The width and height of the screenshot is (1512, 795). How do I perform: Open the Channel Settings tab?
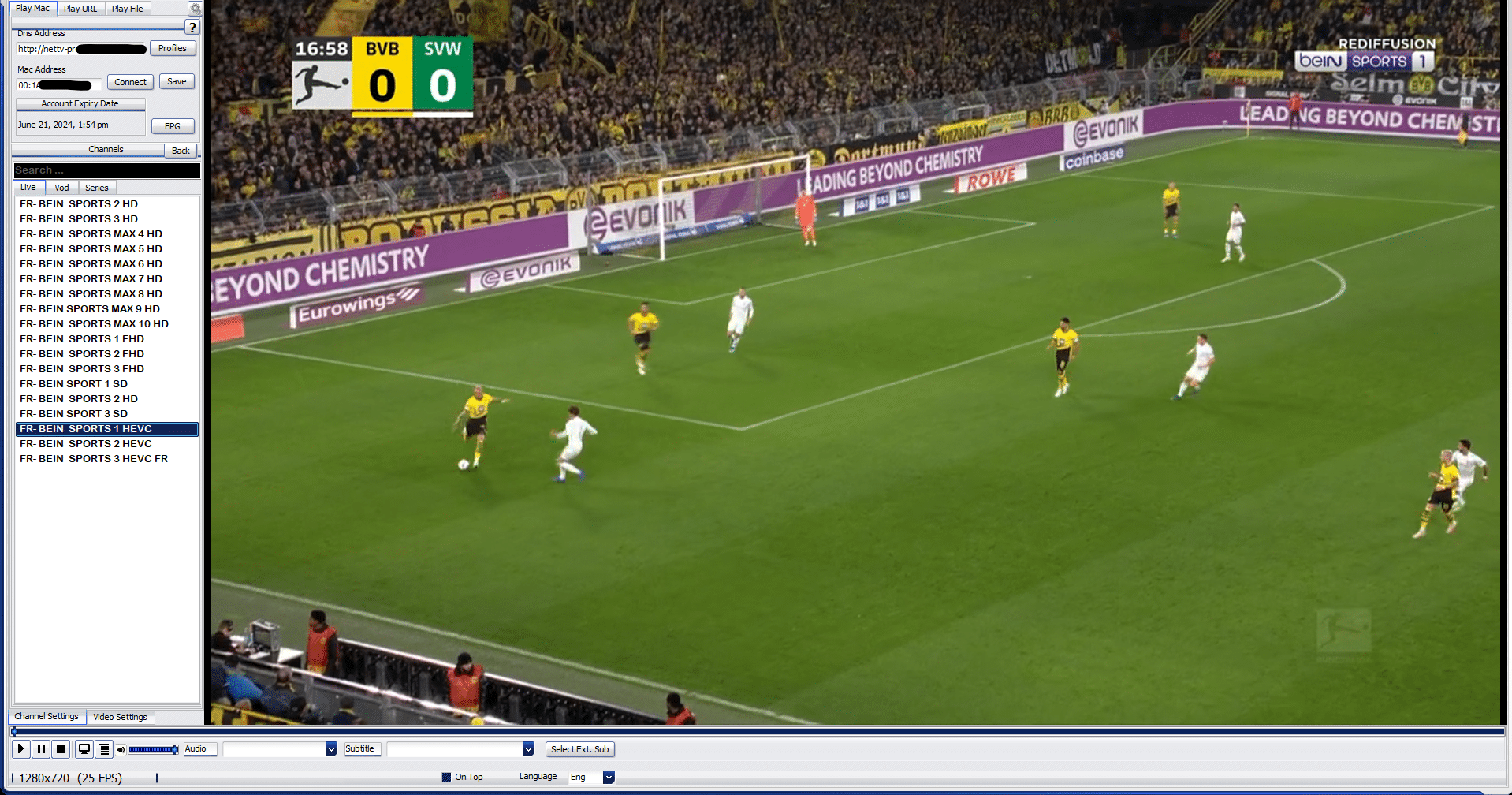[47, 716]
